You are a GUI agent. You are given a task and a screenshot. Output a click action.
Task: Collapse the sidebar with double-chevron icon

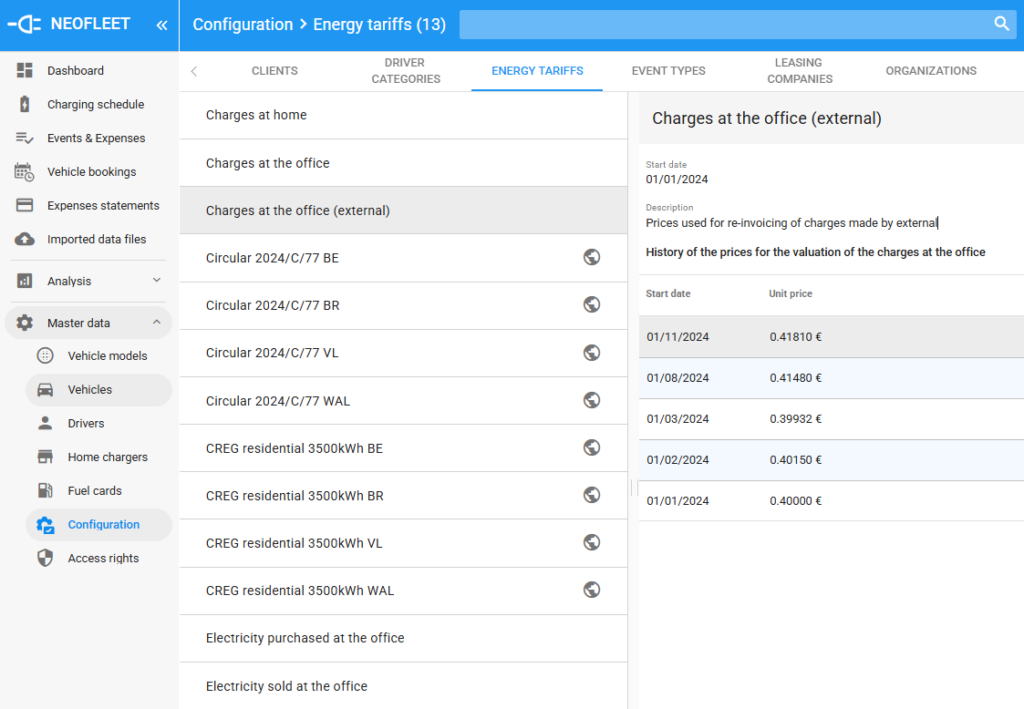click(162, 24)
